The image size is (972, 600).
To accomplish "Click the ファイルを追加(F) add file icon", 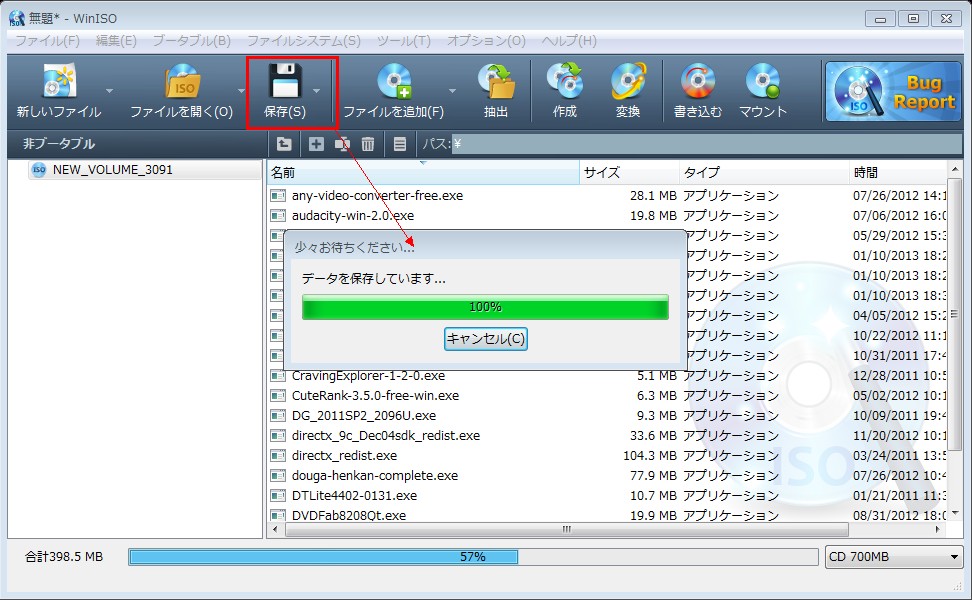I will 394,81.
